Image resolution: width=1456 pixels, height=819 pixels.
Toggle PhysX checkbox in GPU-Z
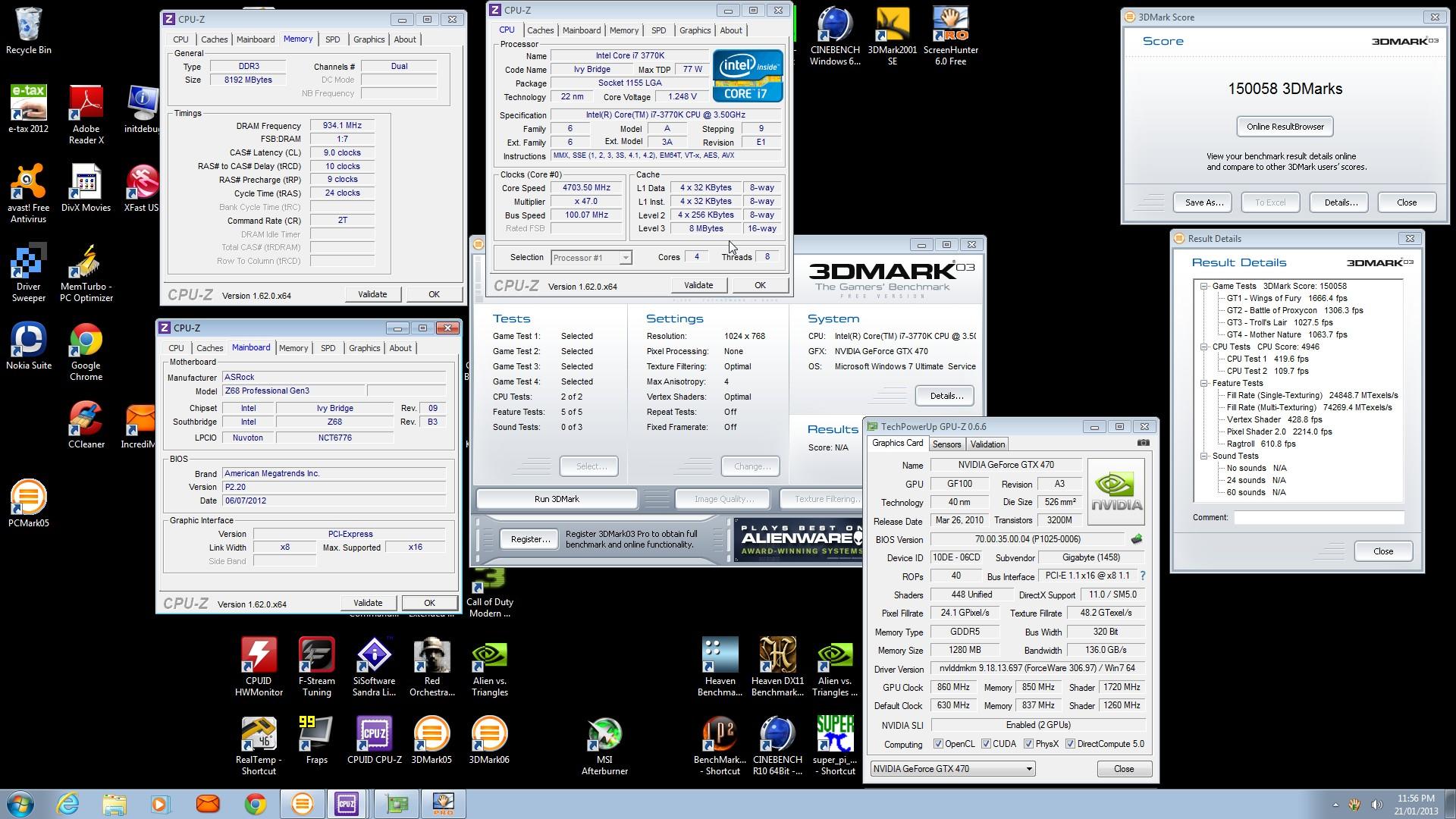[1028, 744]
